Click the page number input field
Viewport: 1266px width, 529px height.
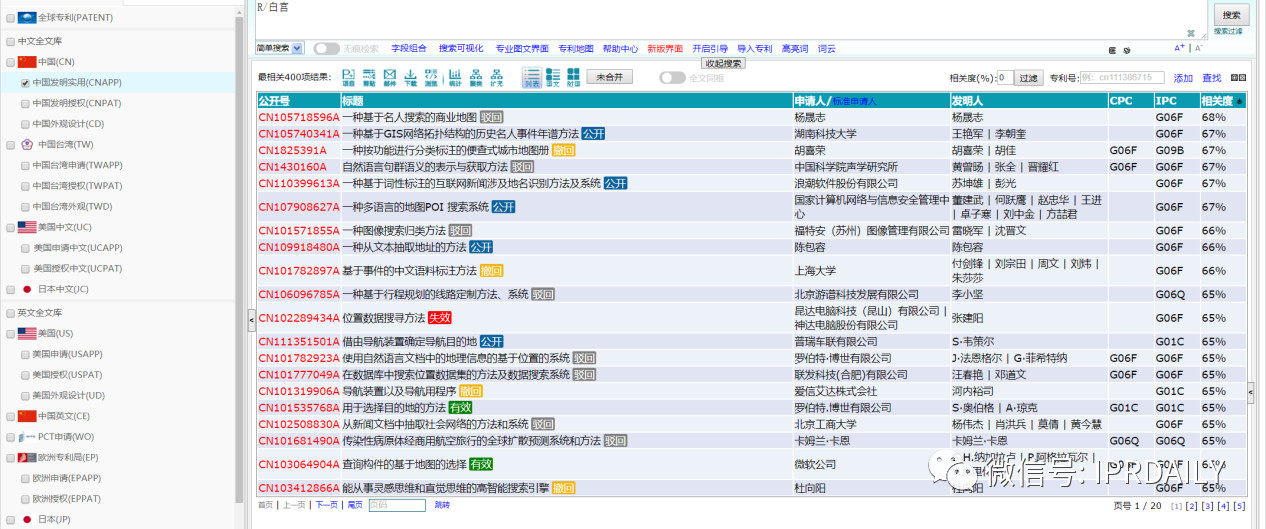(397, 505)
